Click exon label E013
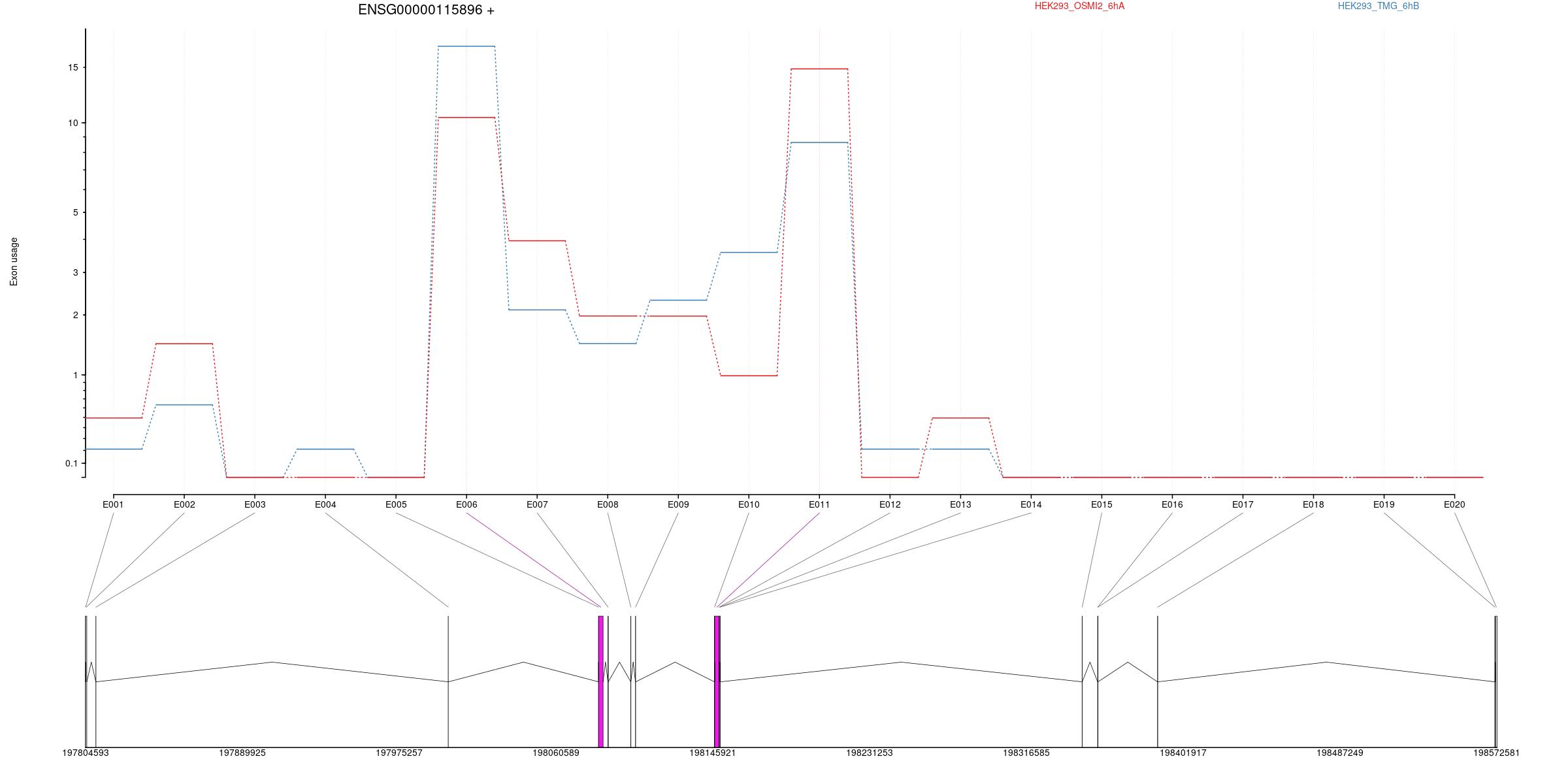Screen dimensions: 1568x784 (x=960, y=504)
